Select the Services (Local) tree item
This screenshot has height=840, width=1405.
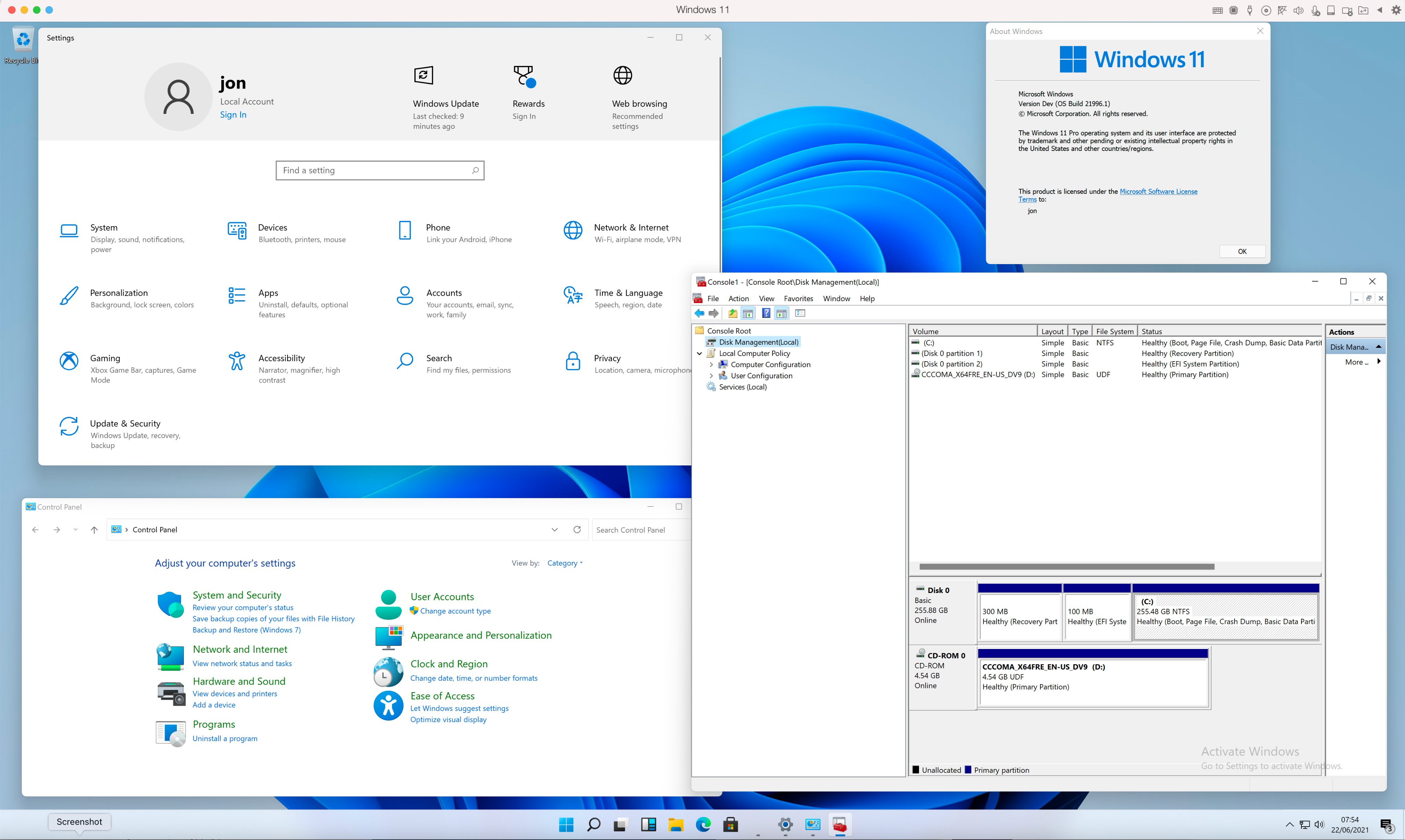click(743, 387)
